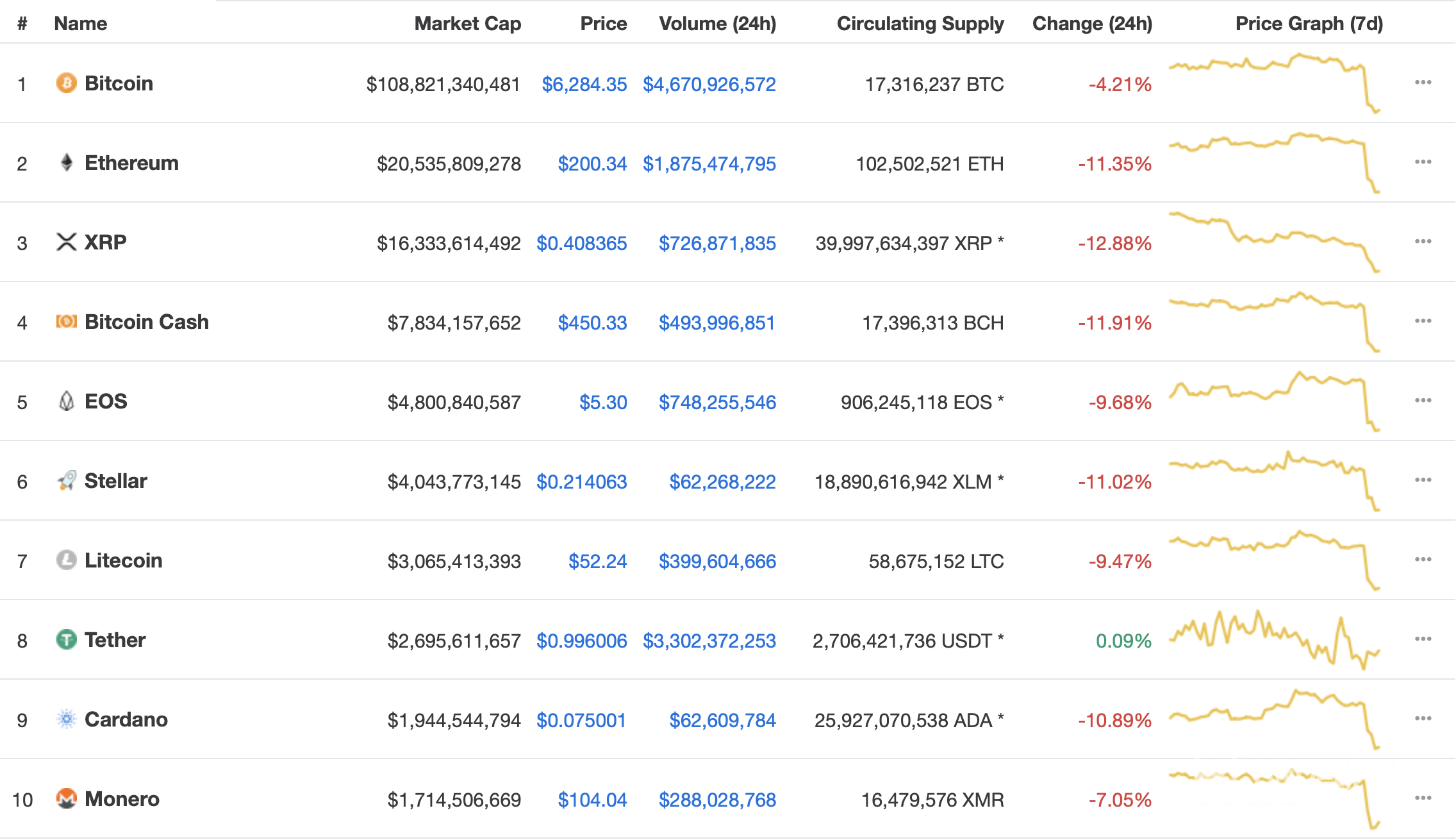Open the more options menu for XRP
This screenshot has height=840, width=1456.
pyautogui.click(x=1423, y=241)
